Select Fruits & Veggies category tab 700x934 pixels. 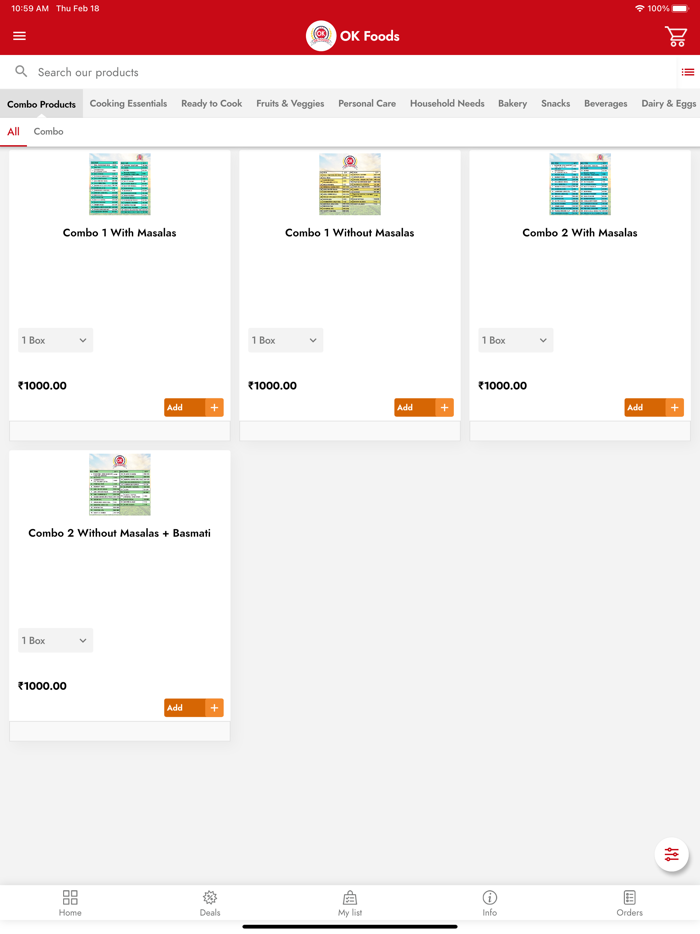click(290, 104)
